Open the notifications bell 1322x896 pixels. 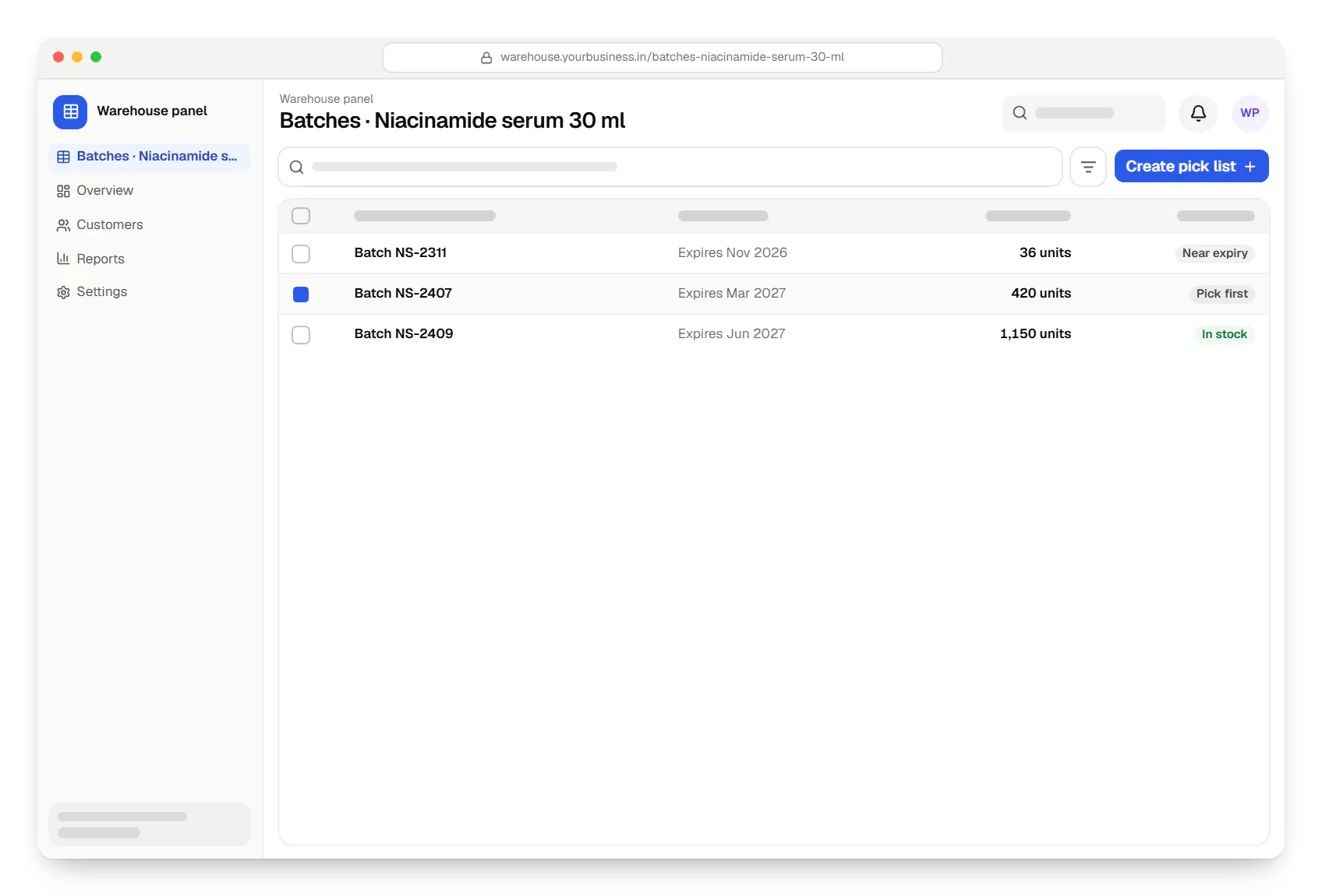(x=1198, y=114)
